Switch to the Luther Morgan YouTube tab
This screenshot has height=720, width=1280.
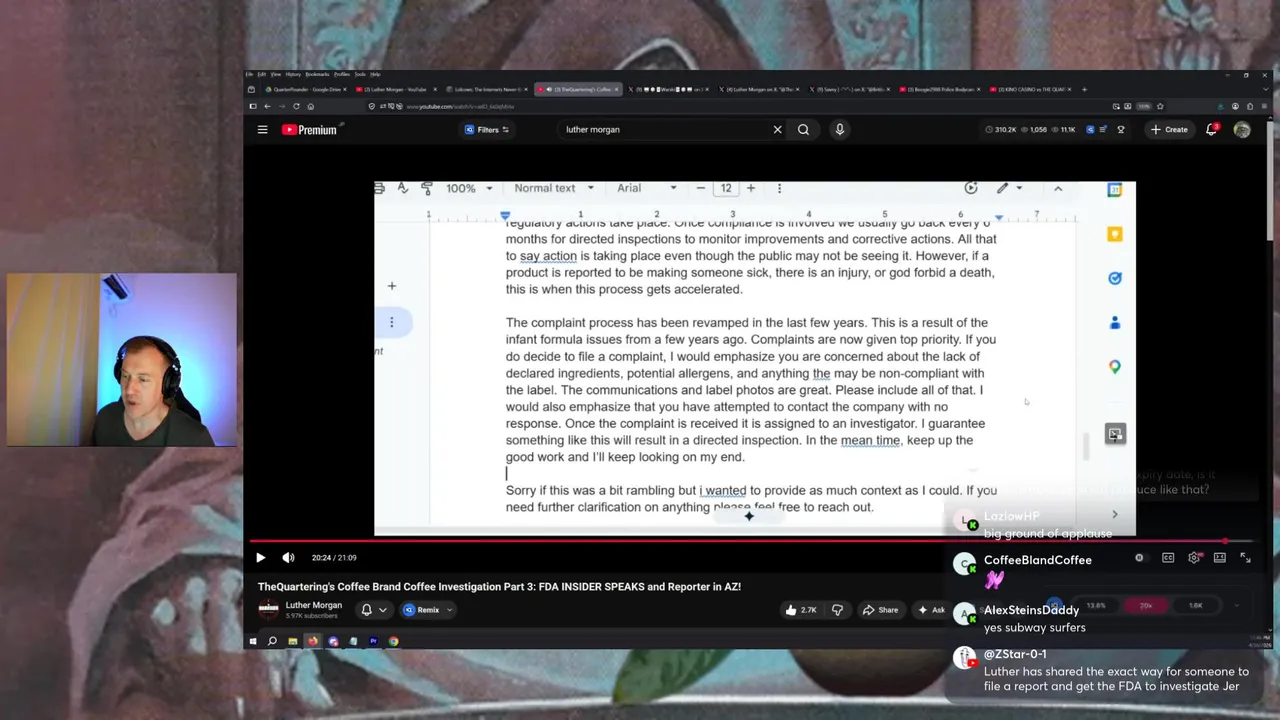click(x=395, y=89)
